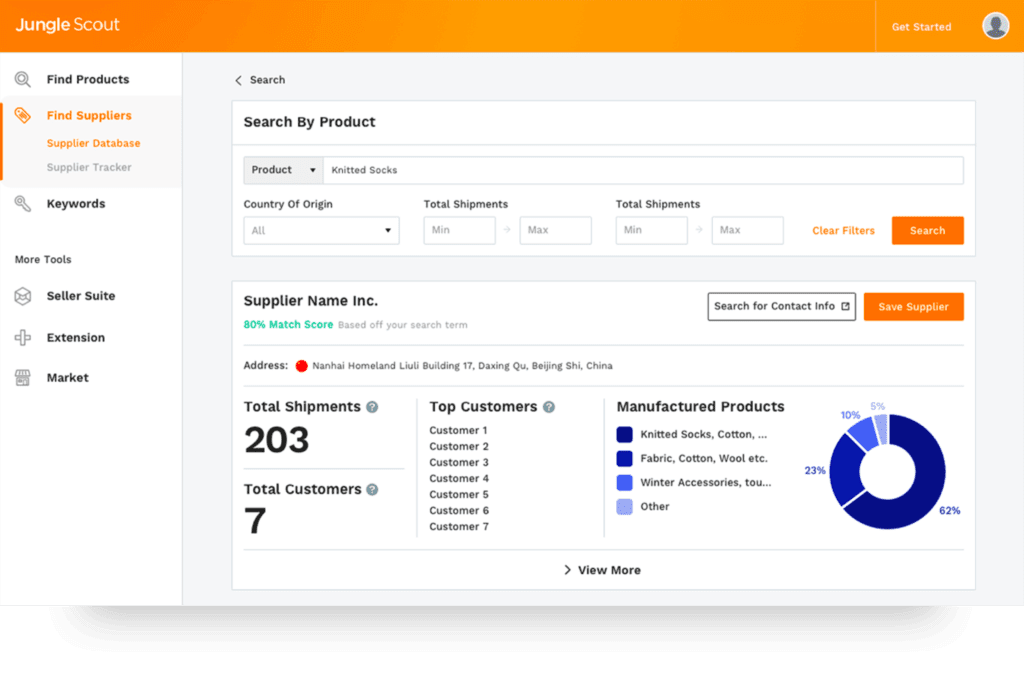Open the Country Of Origin dropdown
1024x673 pixels.
[321, 231]
